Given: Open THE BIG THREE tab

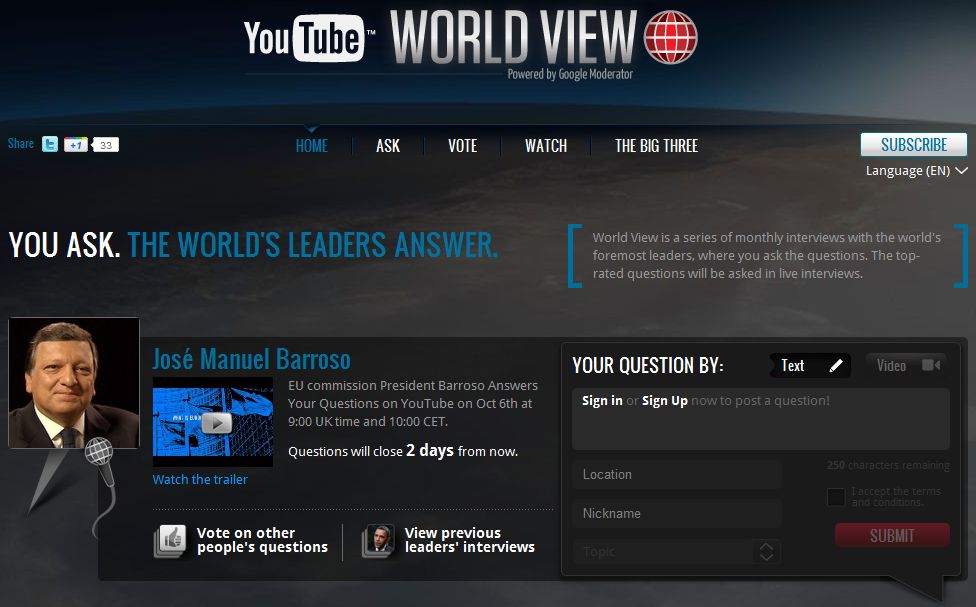Looking at the screenshot, I should pos(657,146).
